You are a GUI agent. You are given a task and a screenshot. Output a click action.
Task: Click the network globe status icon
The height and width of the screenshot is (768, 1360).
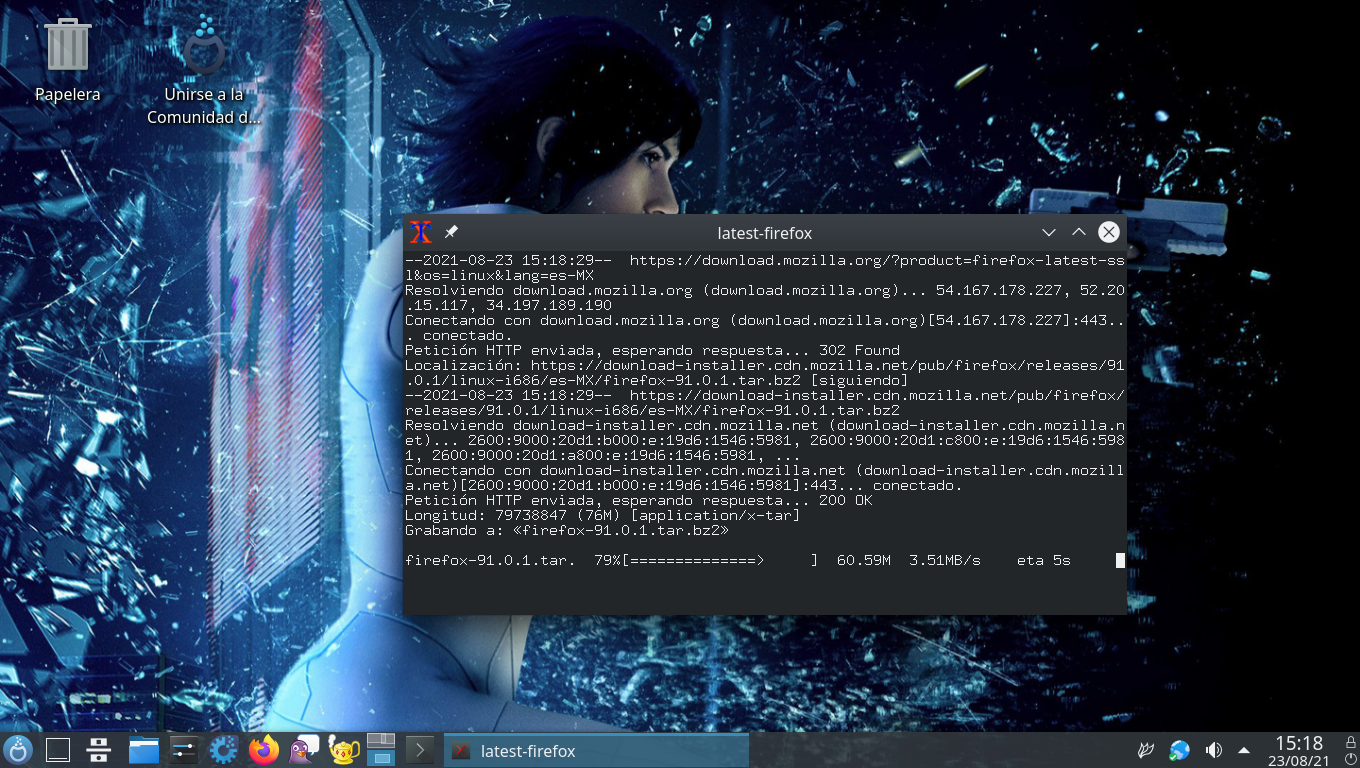[x=1180, y=750]
